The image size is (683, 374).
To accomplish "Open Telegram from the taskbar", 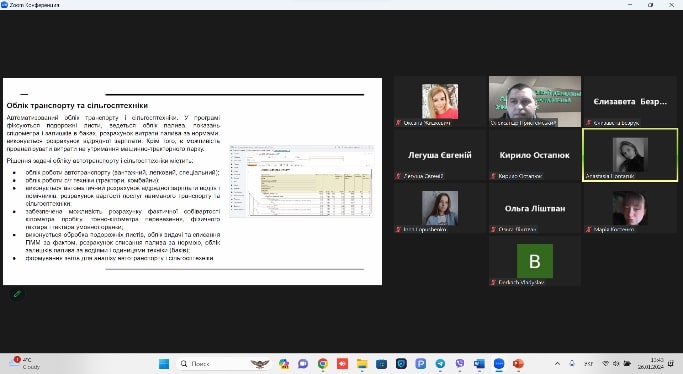I will point(440,364).
